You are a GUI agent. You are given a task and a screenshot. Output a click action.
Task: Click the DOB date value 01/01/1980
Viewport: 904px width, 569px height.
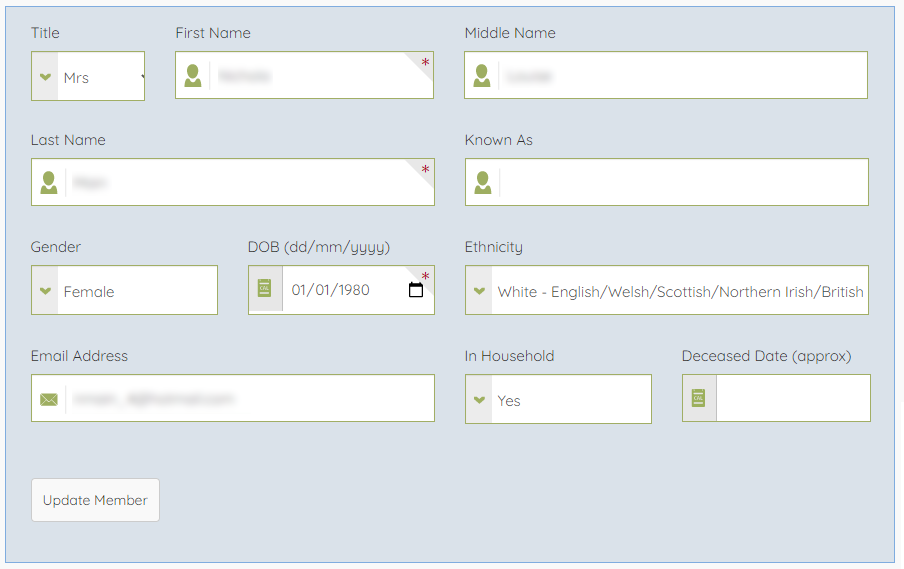point(331,290)
